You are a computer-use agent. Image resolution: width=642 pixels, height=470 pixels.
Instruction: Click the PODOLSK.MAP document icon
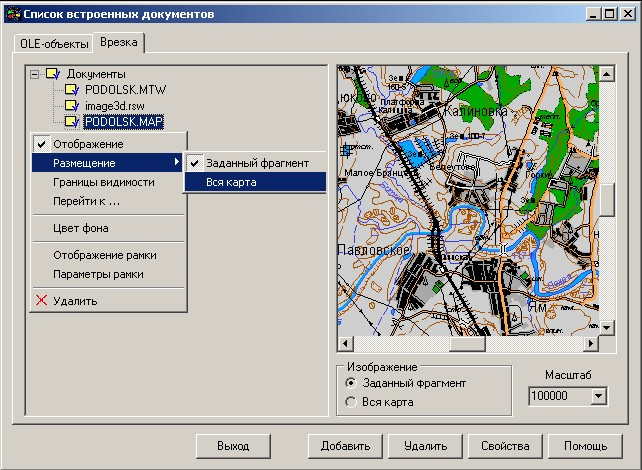(72, 122)
